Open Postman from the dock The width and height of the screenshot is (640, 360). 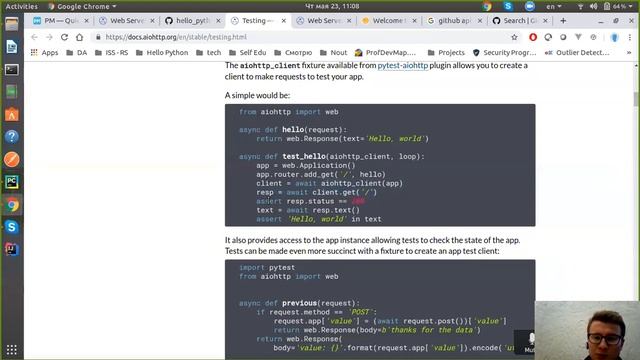click(12, 159)
